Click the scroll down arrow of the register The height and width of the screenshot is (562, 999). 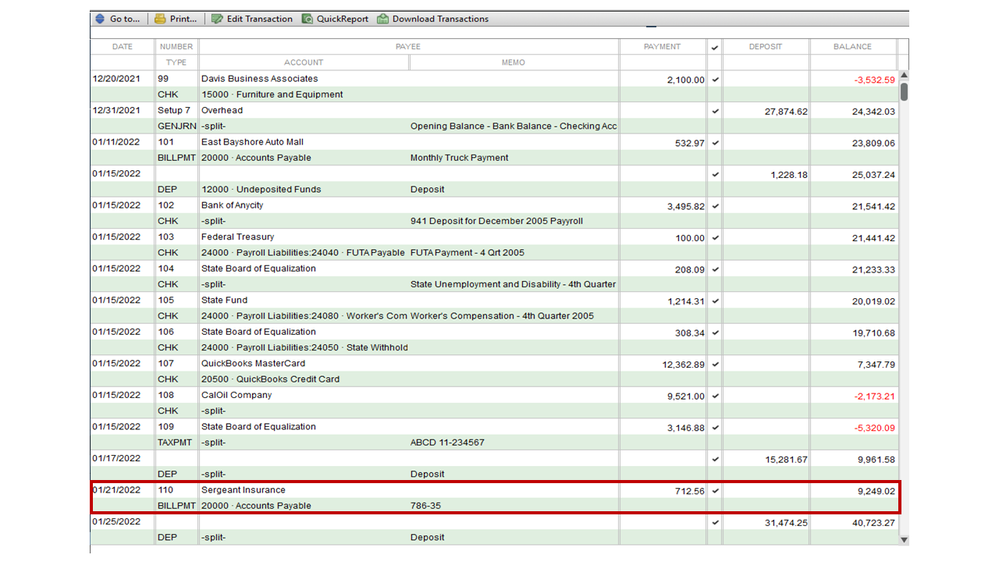click(x=904, y=540)
